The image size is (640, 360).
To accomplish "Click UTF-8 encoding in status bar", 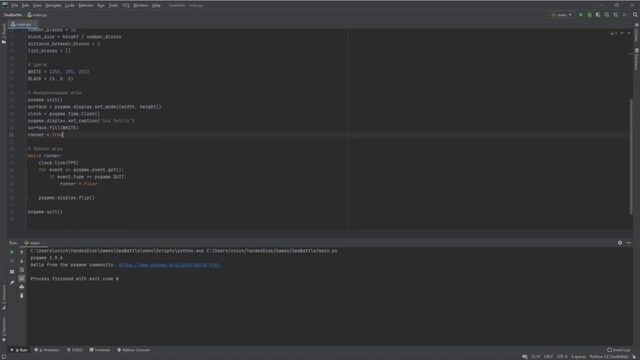I will pos(562,357).
